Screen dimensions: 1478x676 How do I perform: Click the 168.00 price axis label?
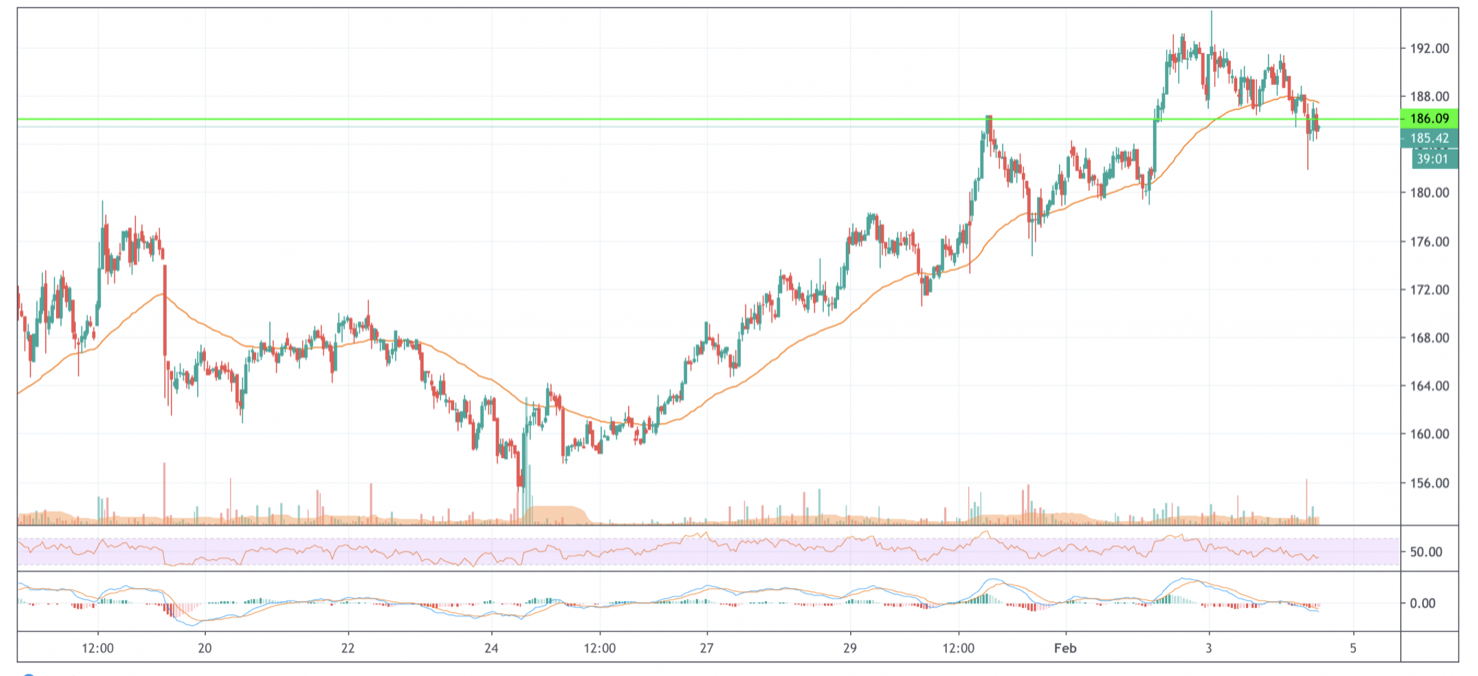click(x=1433, y=338)
